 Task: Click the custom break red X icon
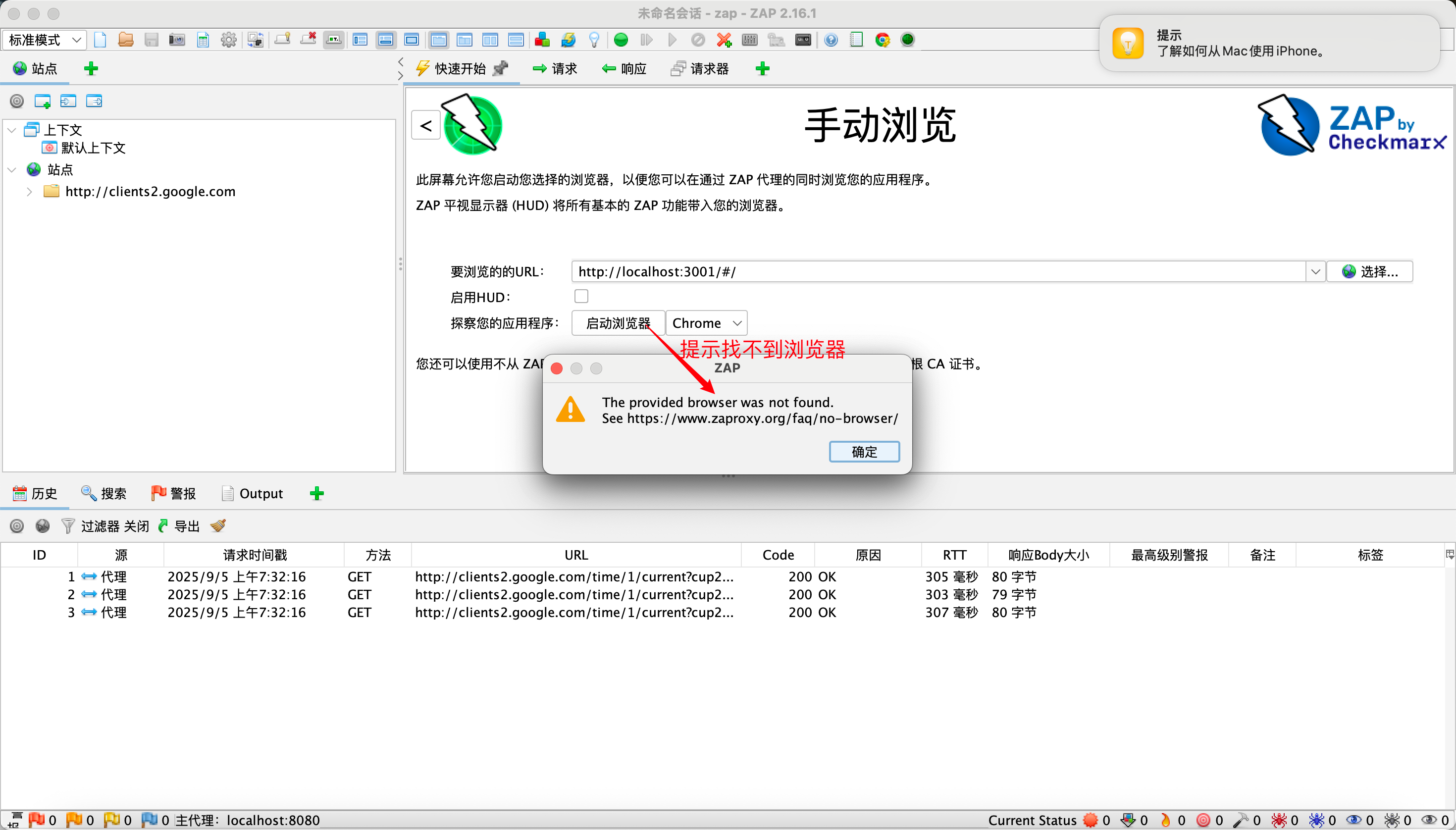[x=724, y=40]
